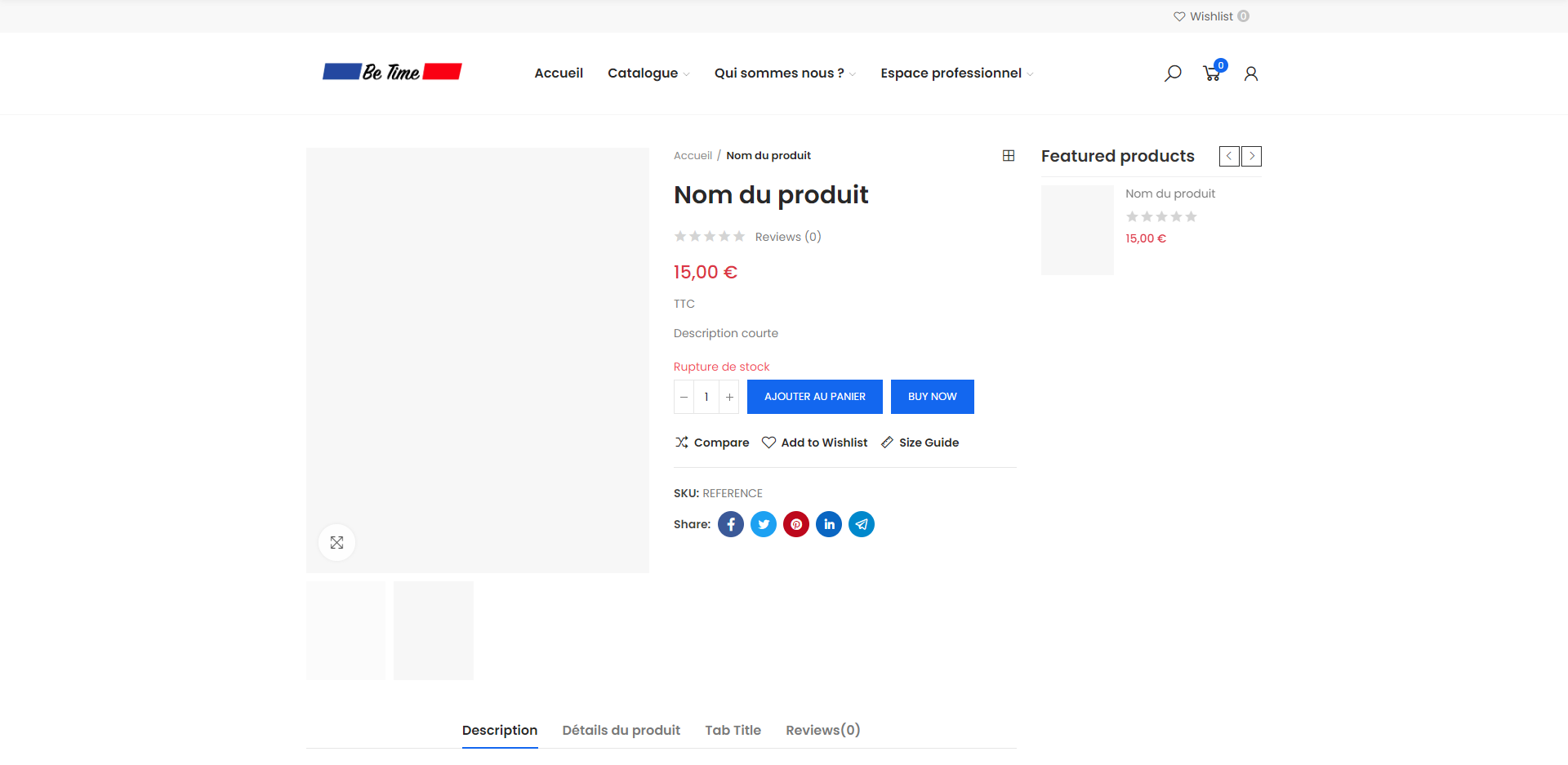Click the Be Time logo
The image size is (1568, 765).
(392, 72)
